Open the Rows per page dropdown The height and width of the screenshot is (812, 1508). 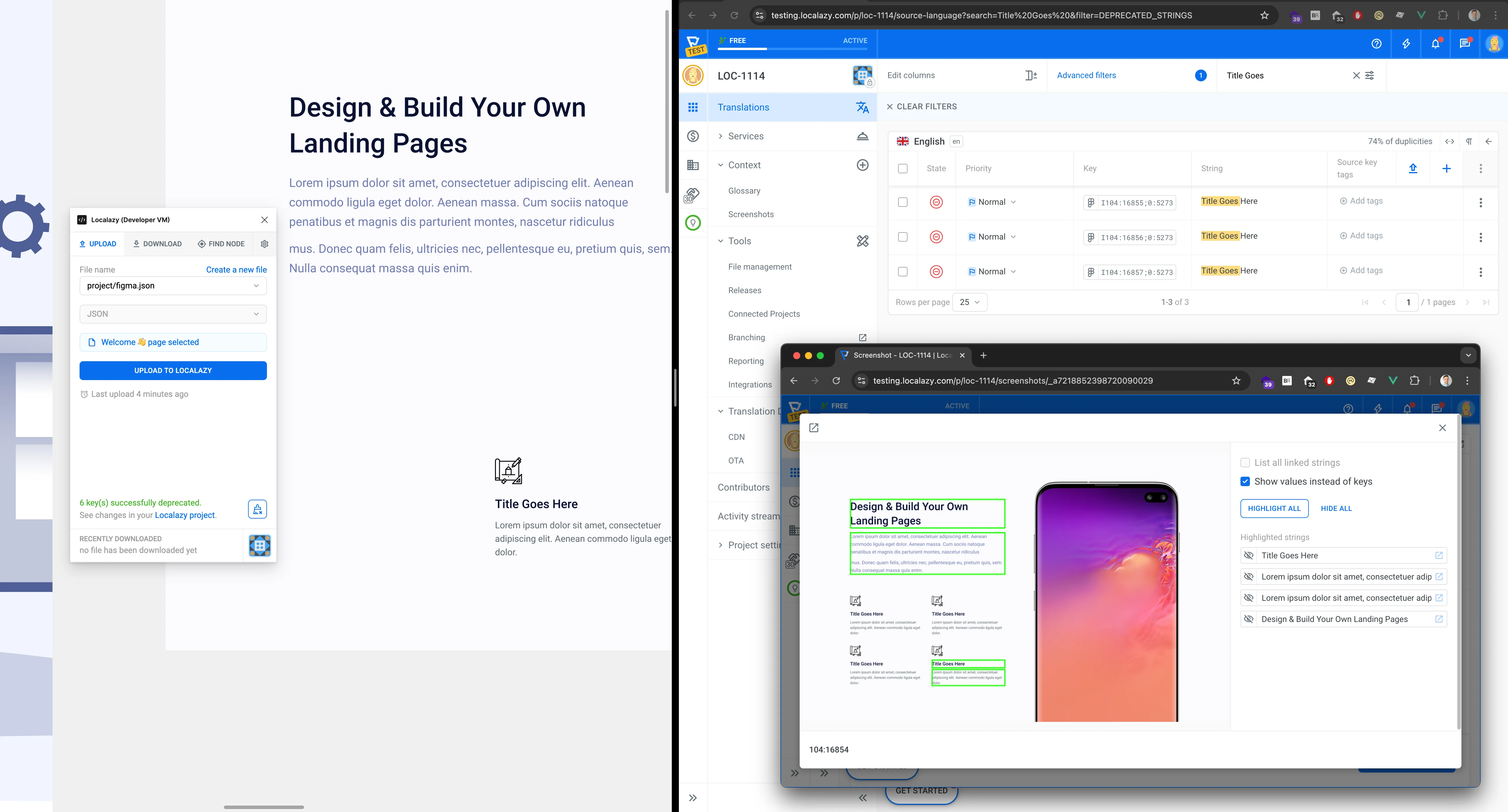point(970,302)
